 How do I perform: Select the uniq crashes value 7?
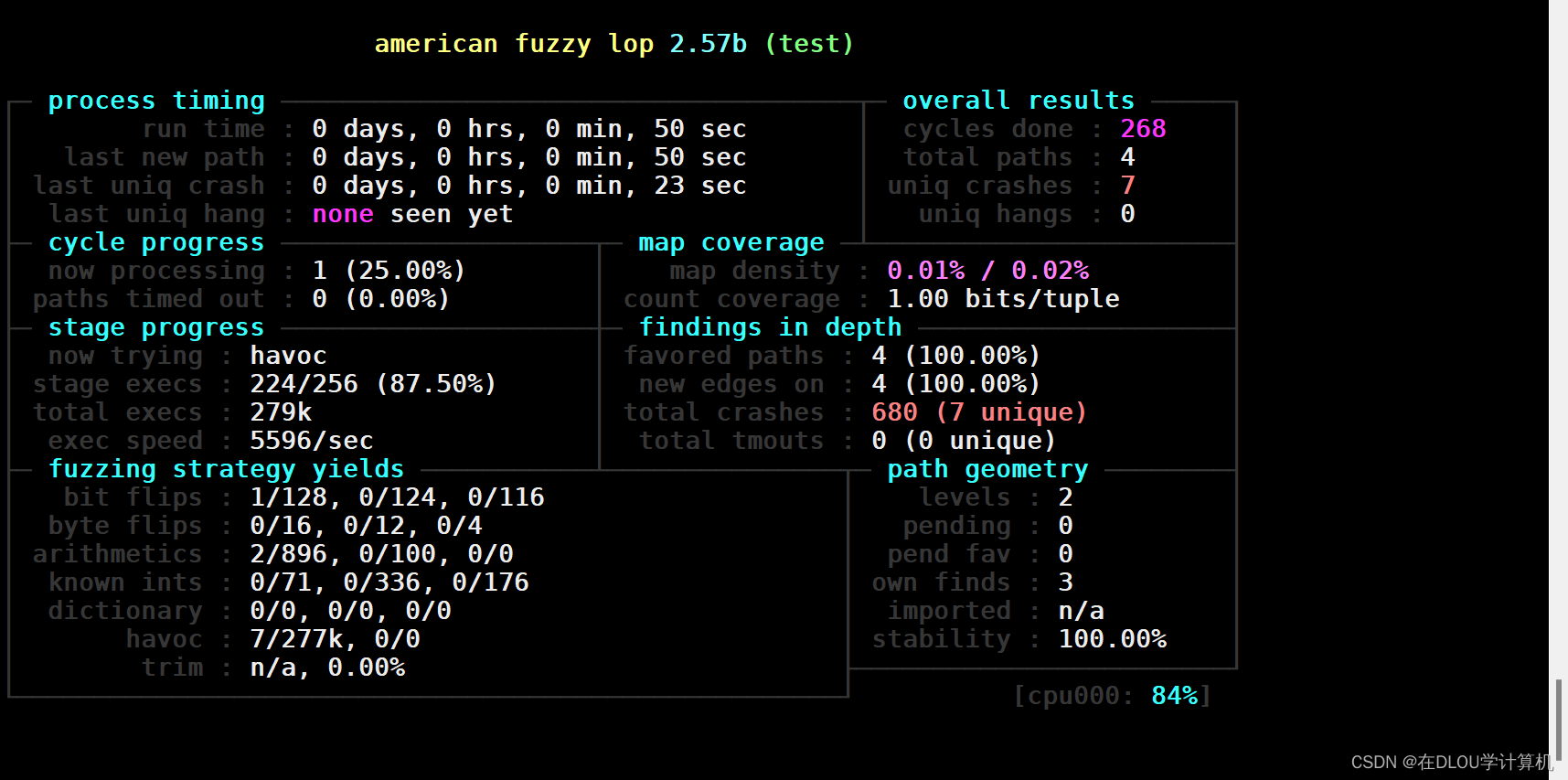(x=1127, y=186)
